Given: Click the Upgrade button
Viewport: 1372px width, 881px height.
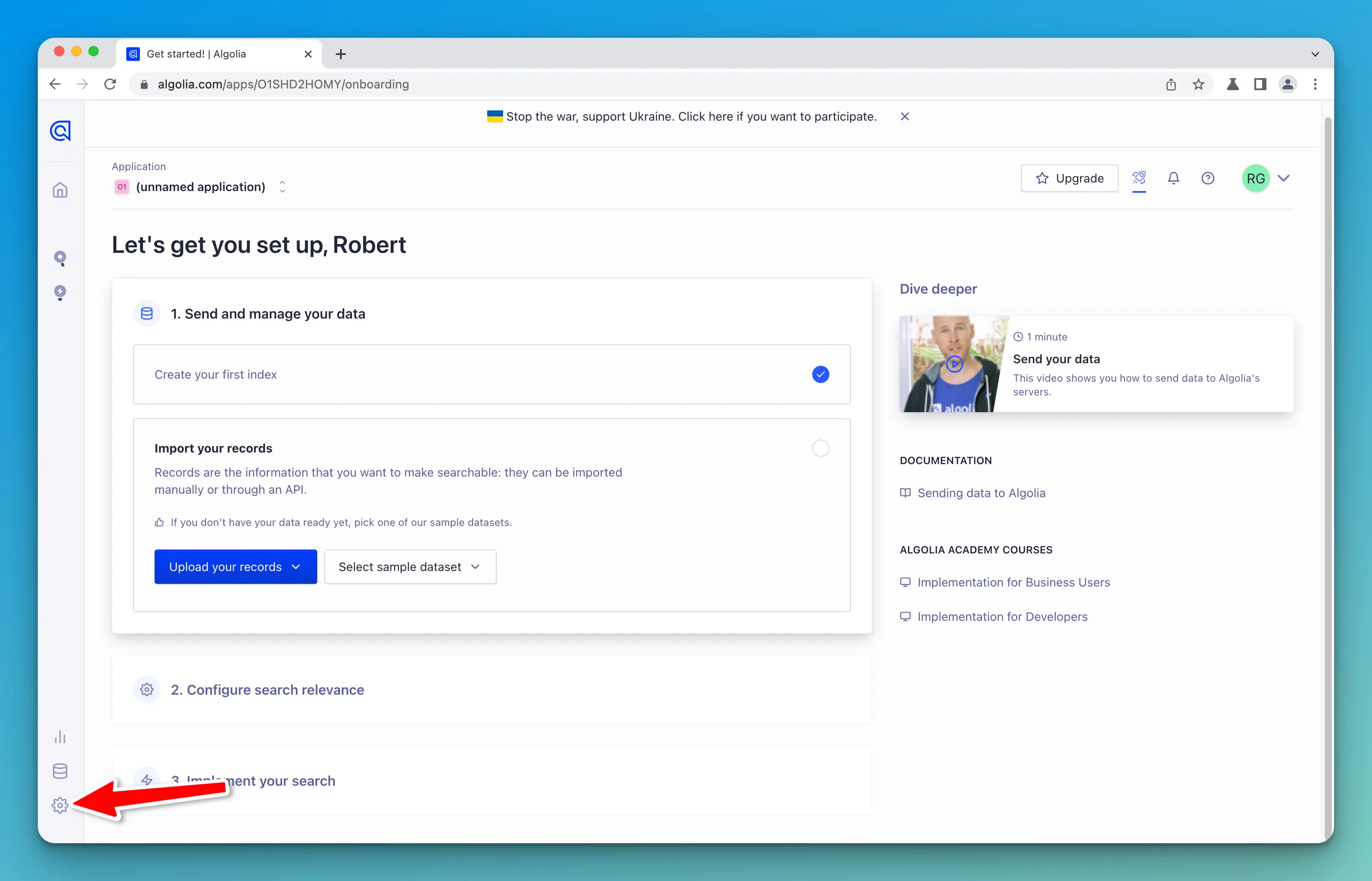Looking at the screenshot, I should [x=1069, y=179].
